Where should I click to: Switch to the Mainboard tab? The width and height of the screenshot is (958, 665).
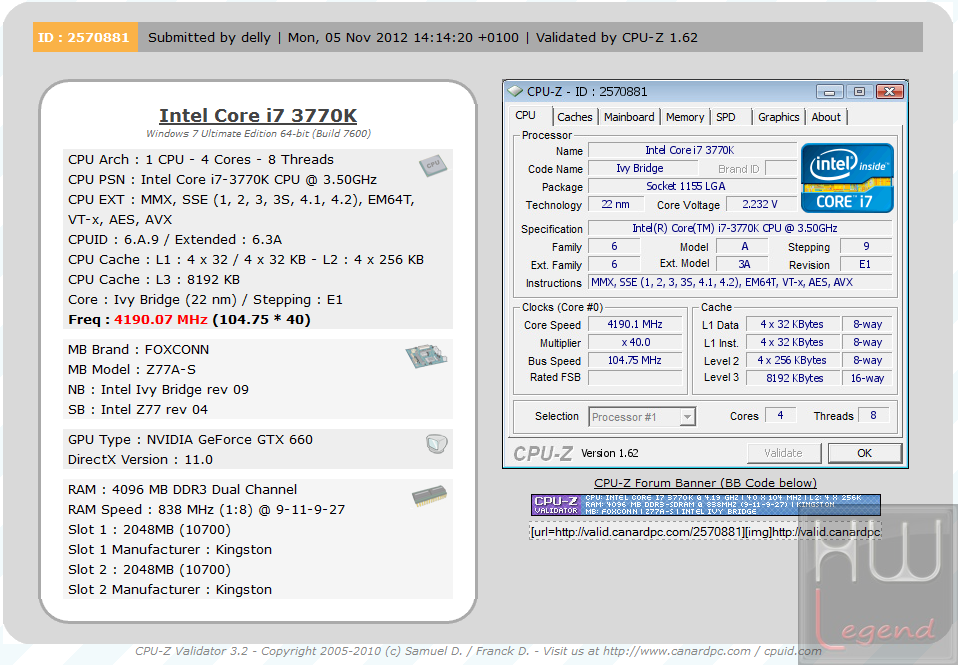coord(629,117)
